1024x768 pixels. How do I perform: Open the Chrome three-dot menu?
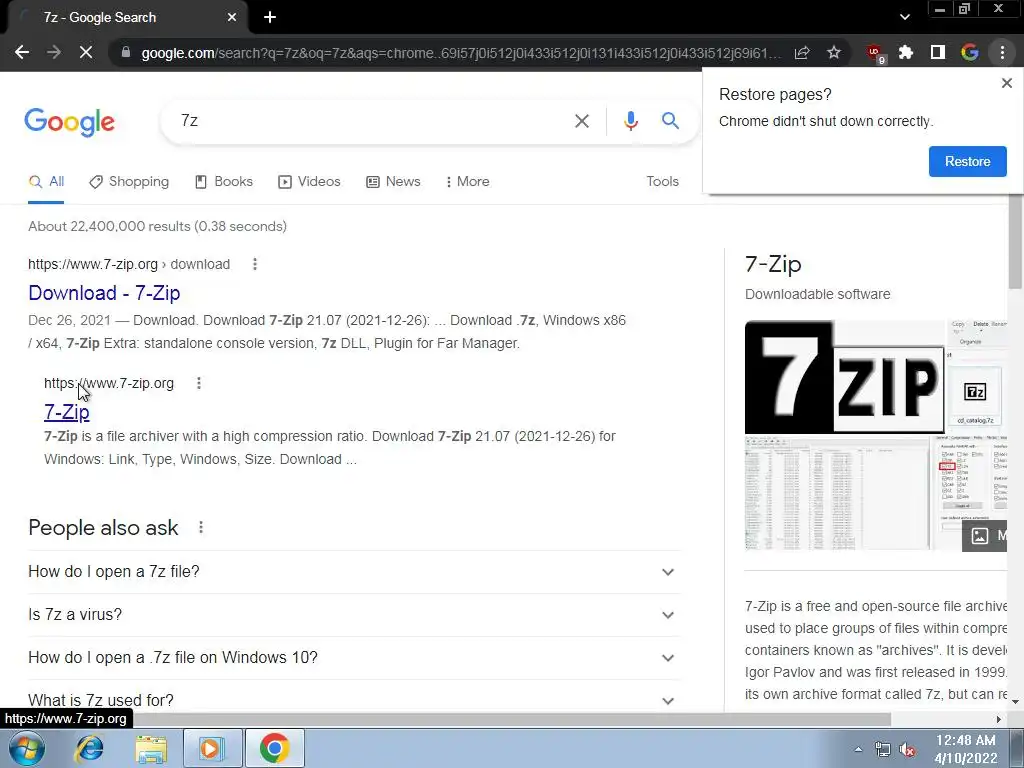coord(1002,52)
